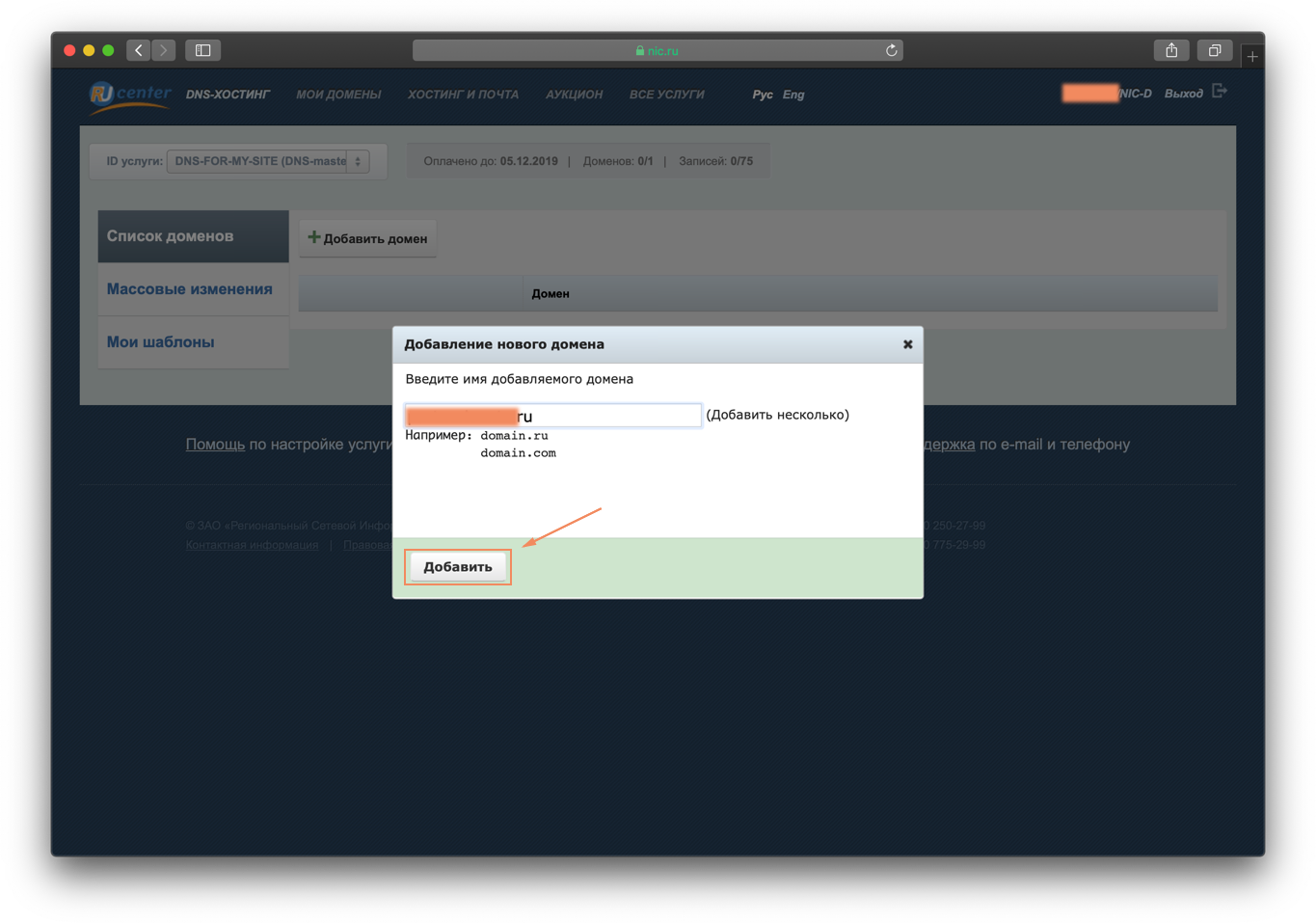Screen dimensions: 1316x923
Task: Click the Выход logout link
Action: point(1183,94)
